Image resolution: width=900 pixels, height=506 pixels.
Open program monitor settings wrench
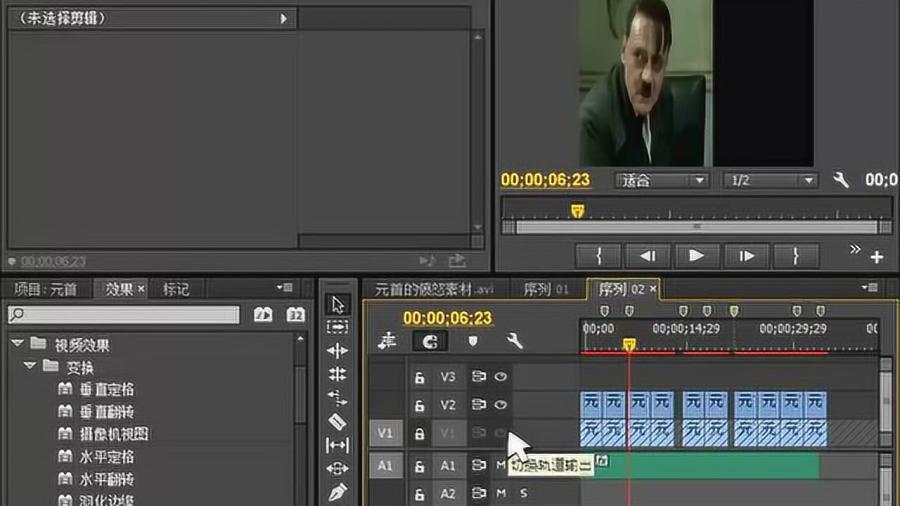pyautogui.click(x=841, y=180)
